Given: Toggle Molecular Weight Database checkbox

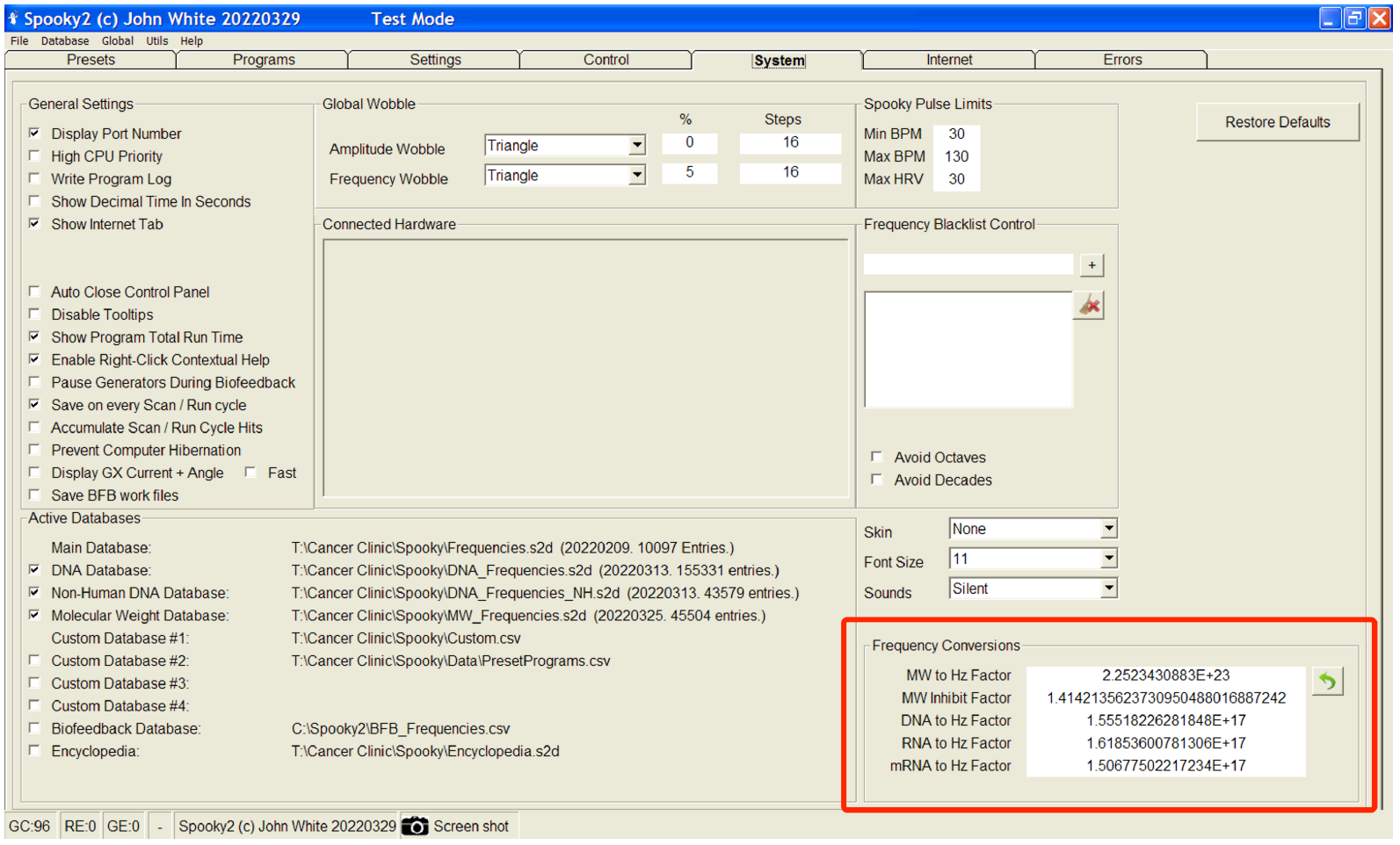Looking at the screenshot, I should [34, 616].
